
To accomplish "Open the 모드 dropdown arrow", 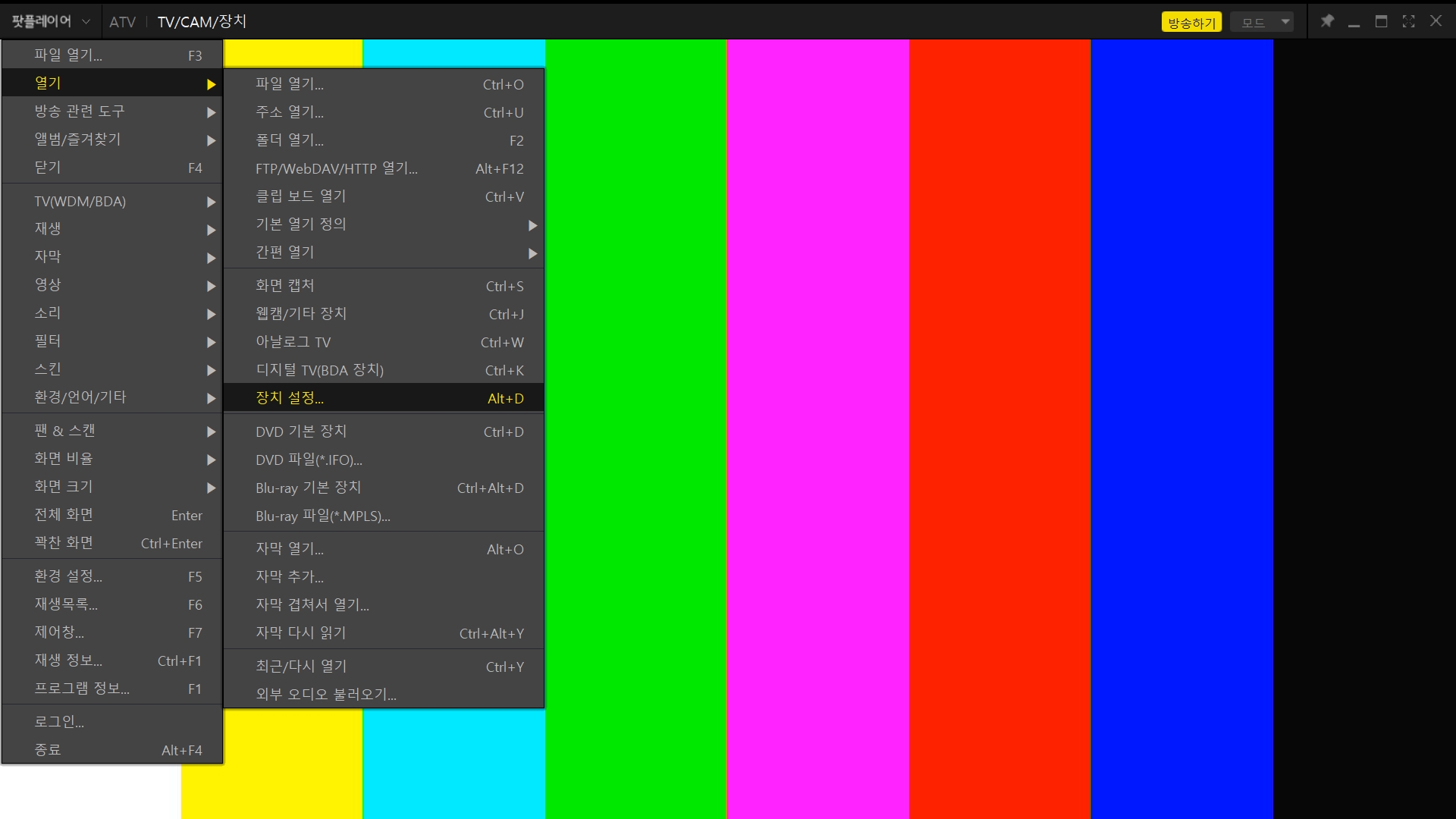I will pos(1285,22).
